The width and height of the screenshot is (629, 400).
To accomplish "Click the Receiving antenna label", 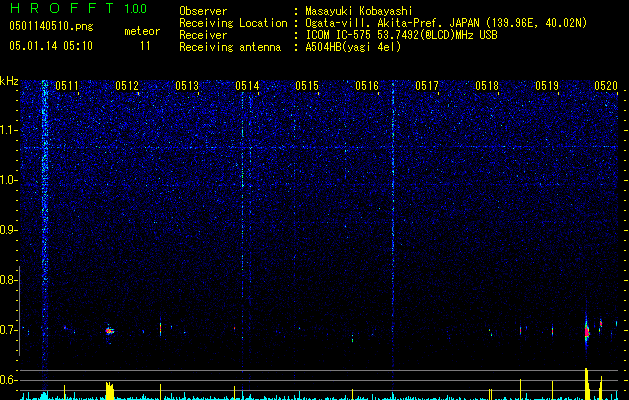I will click(230, 47).
